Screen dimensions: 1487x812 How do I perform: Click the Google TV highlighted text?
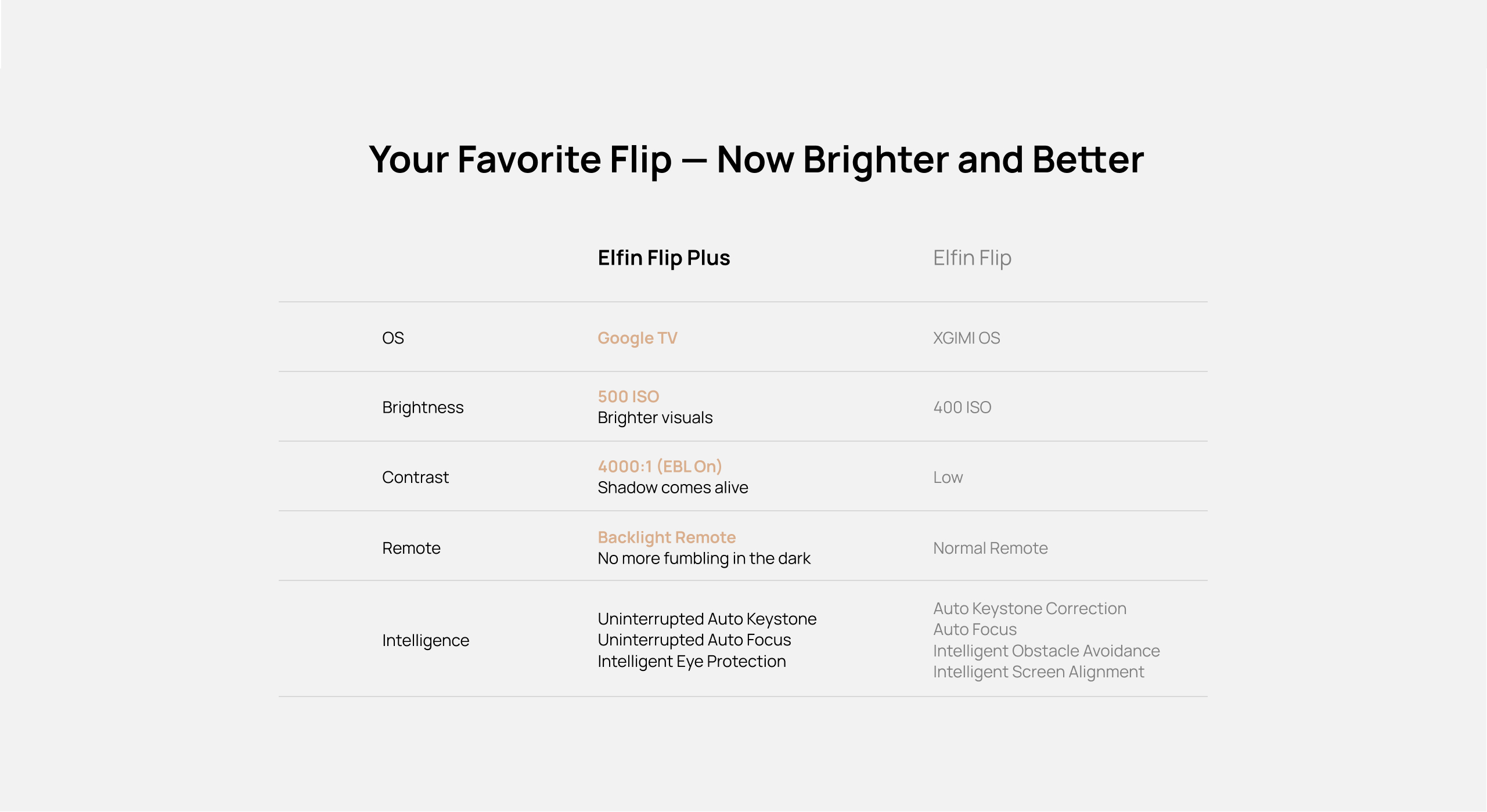click(x=637, y=338)
